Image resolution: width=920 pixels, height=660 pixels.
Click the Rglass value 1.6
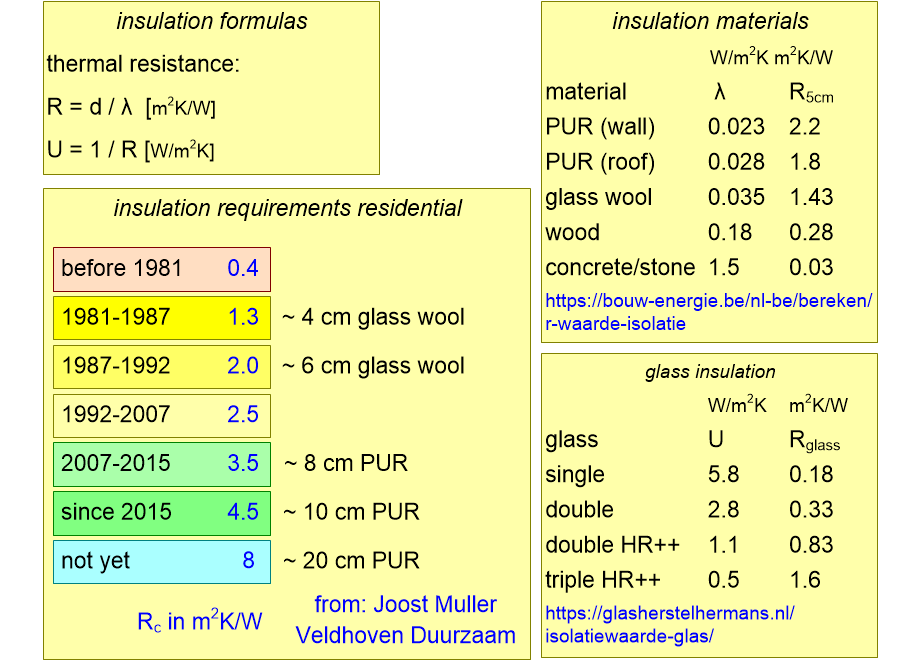pyautogui.click(x=804, y=580)
